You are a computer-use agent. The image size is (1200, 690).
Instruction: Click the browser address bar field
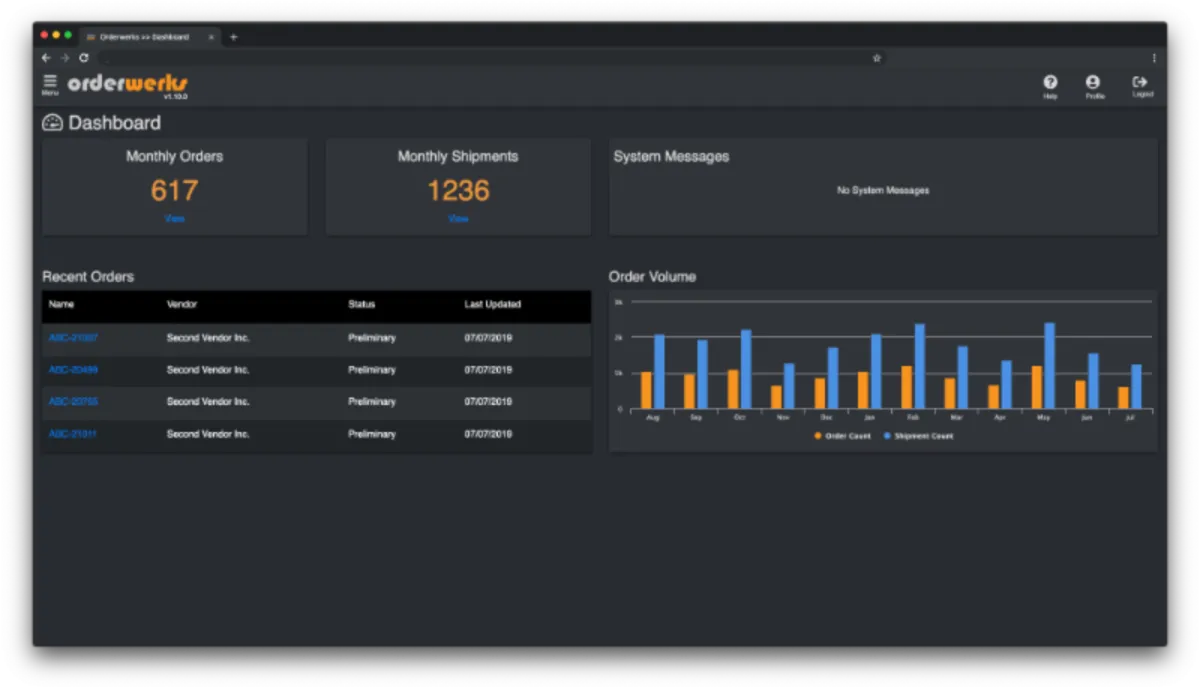pos(480,58)
